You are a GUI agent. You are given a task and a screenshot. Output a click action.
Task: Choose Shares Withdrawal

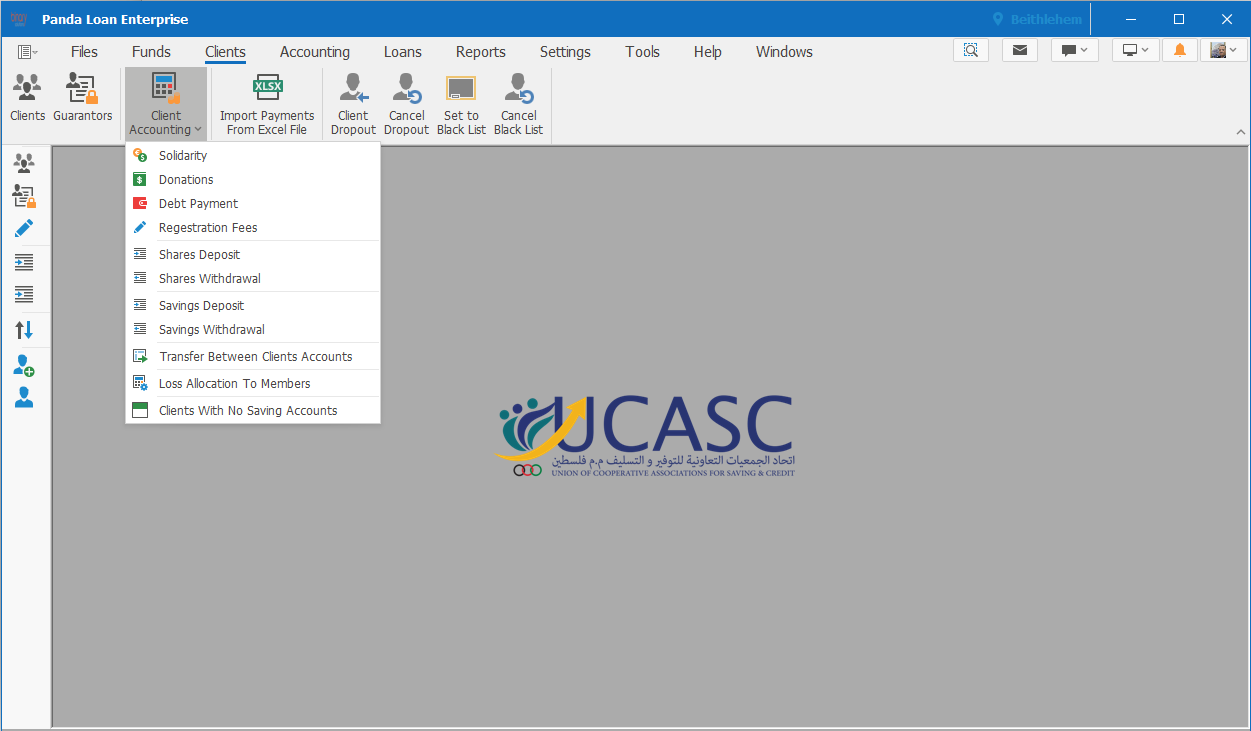click(253, 278)
